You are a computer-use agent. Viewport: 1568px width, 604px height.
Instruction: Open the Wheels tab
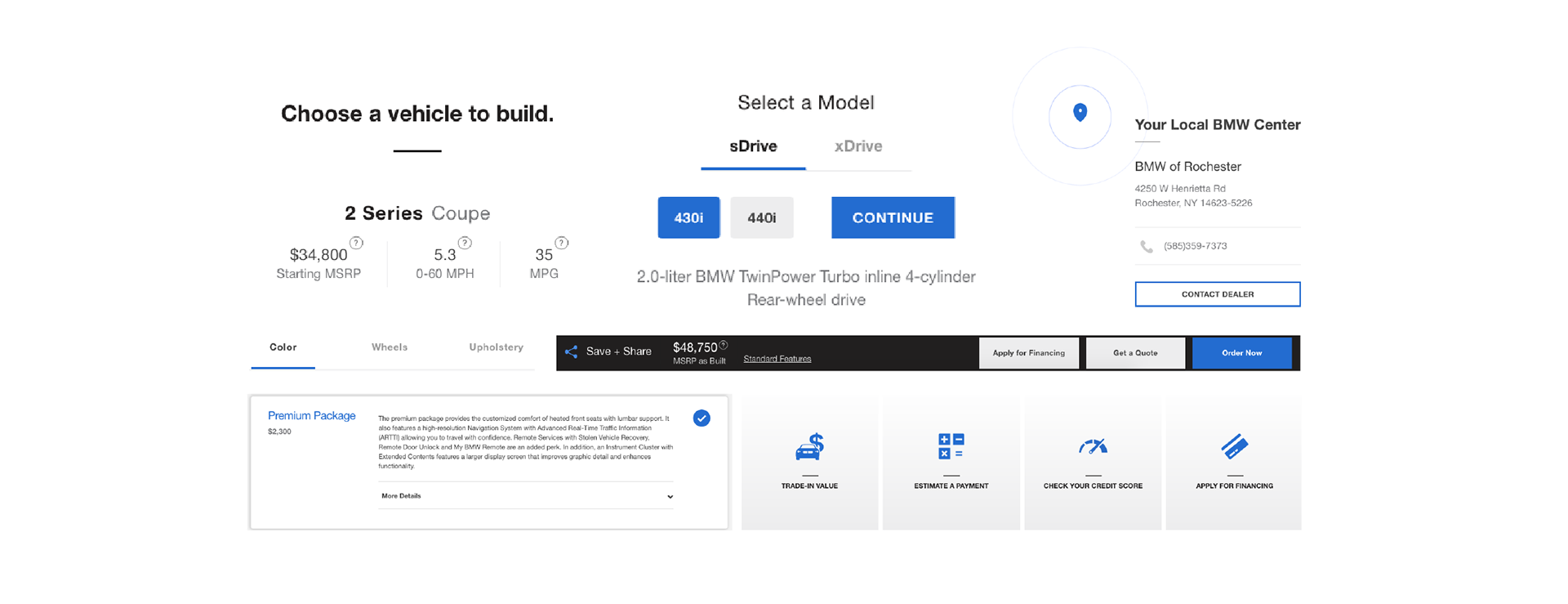tap(390, 347)
